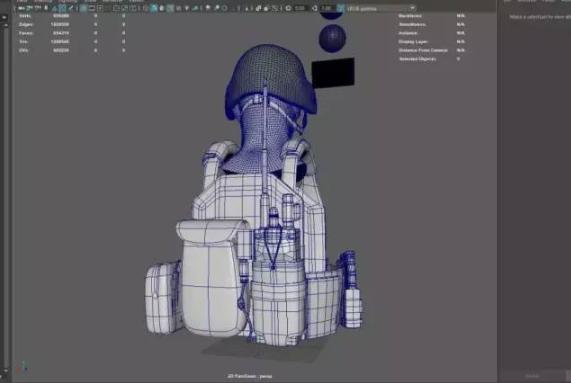Click the Gamma reset icon
This screenshot has width=571, height=383.
pos(315,8)
